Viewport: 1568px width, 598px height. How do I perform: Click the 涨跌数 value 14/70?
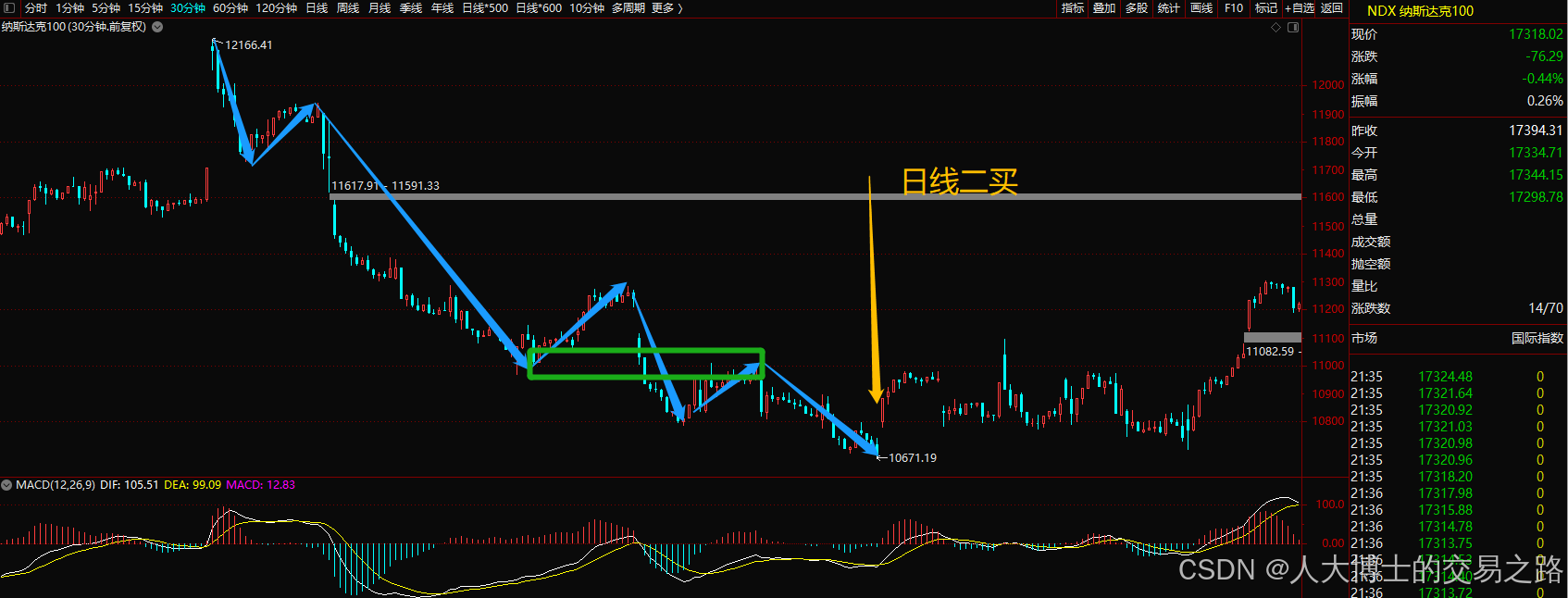1546,308
